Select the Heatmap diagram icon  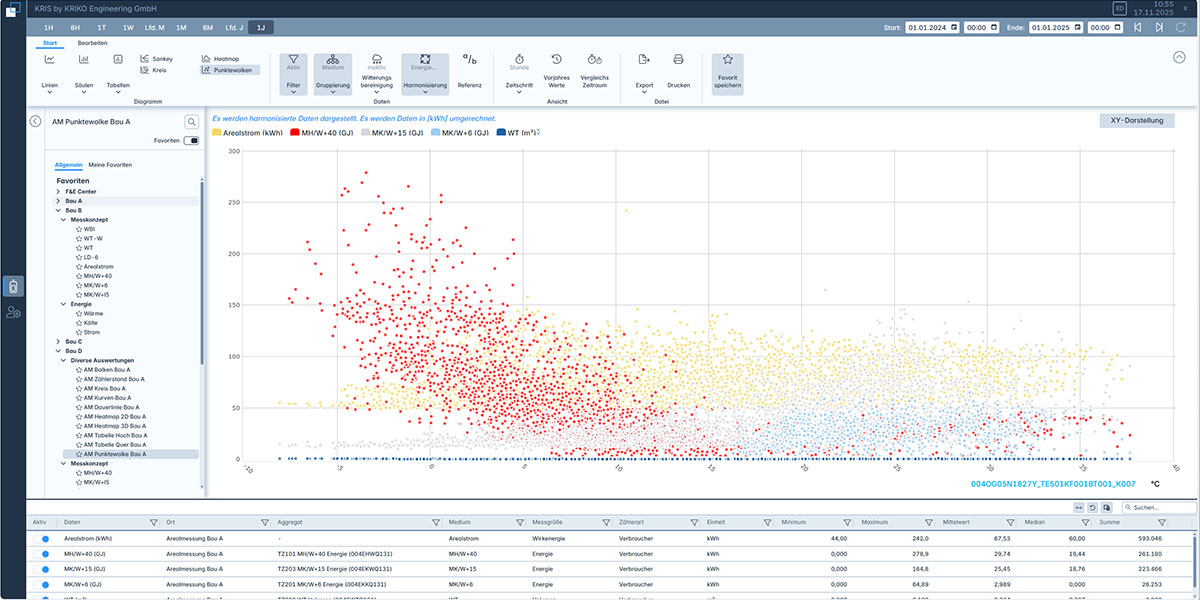(207, 60)
